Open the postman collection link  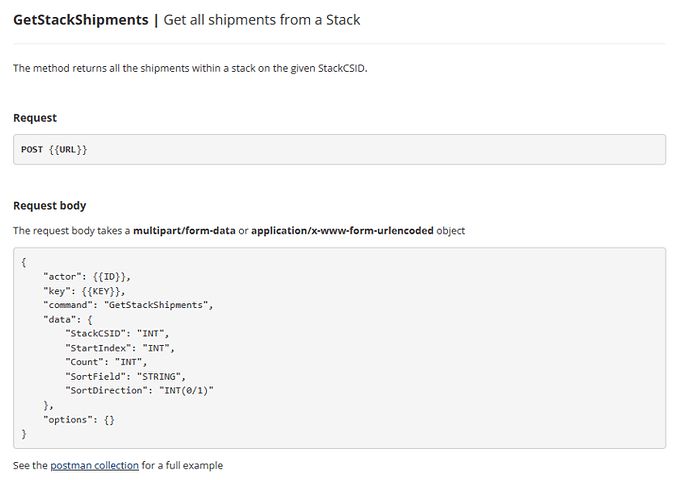click(x=94, y=465)
